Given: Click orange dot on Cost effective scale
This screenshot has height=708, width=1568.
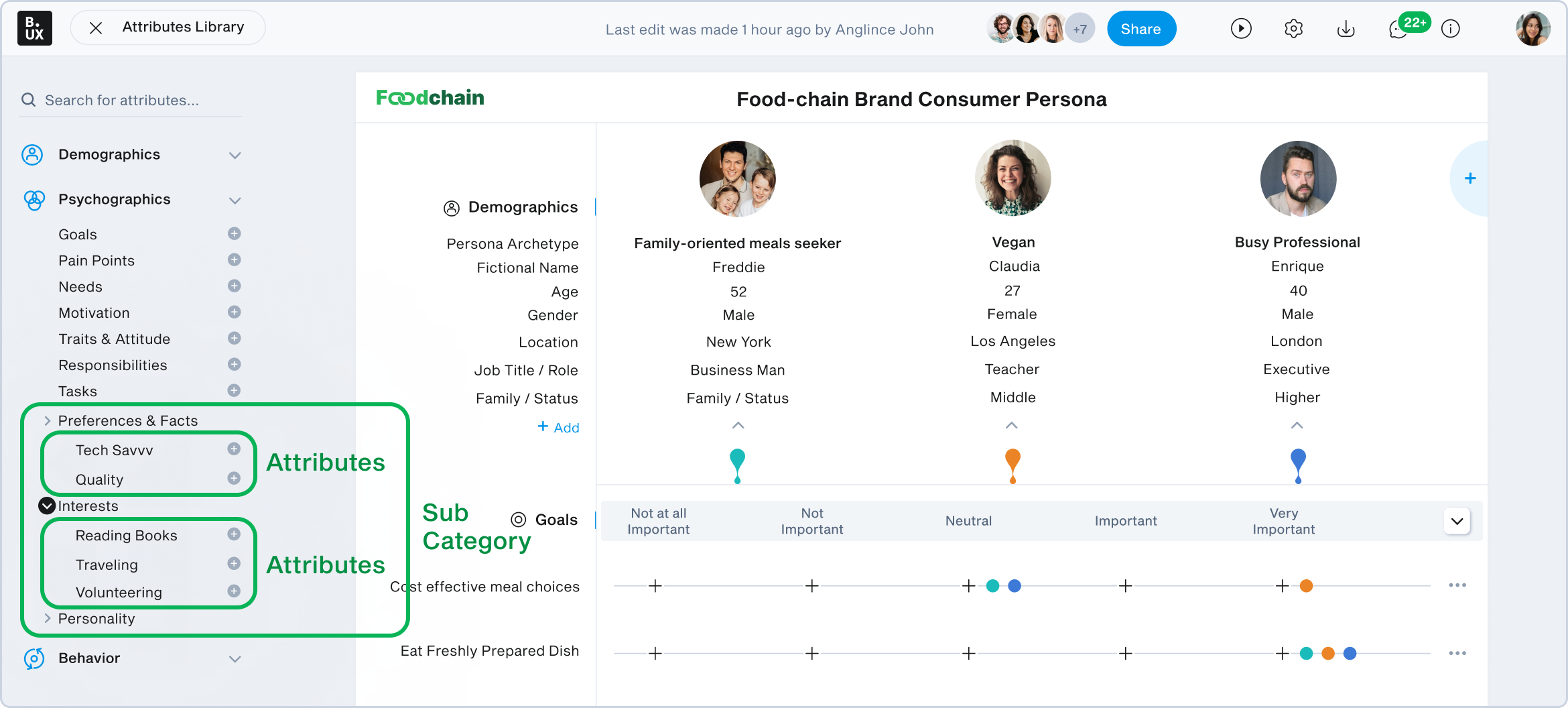Looking at the screenshot, I should coord(1306,586).
